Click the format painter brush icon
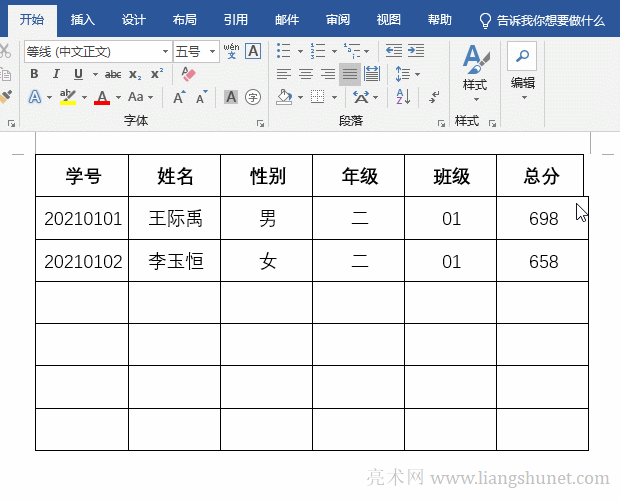 pos(6,97)
